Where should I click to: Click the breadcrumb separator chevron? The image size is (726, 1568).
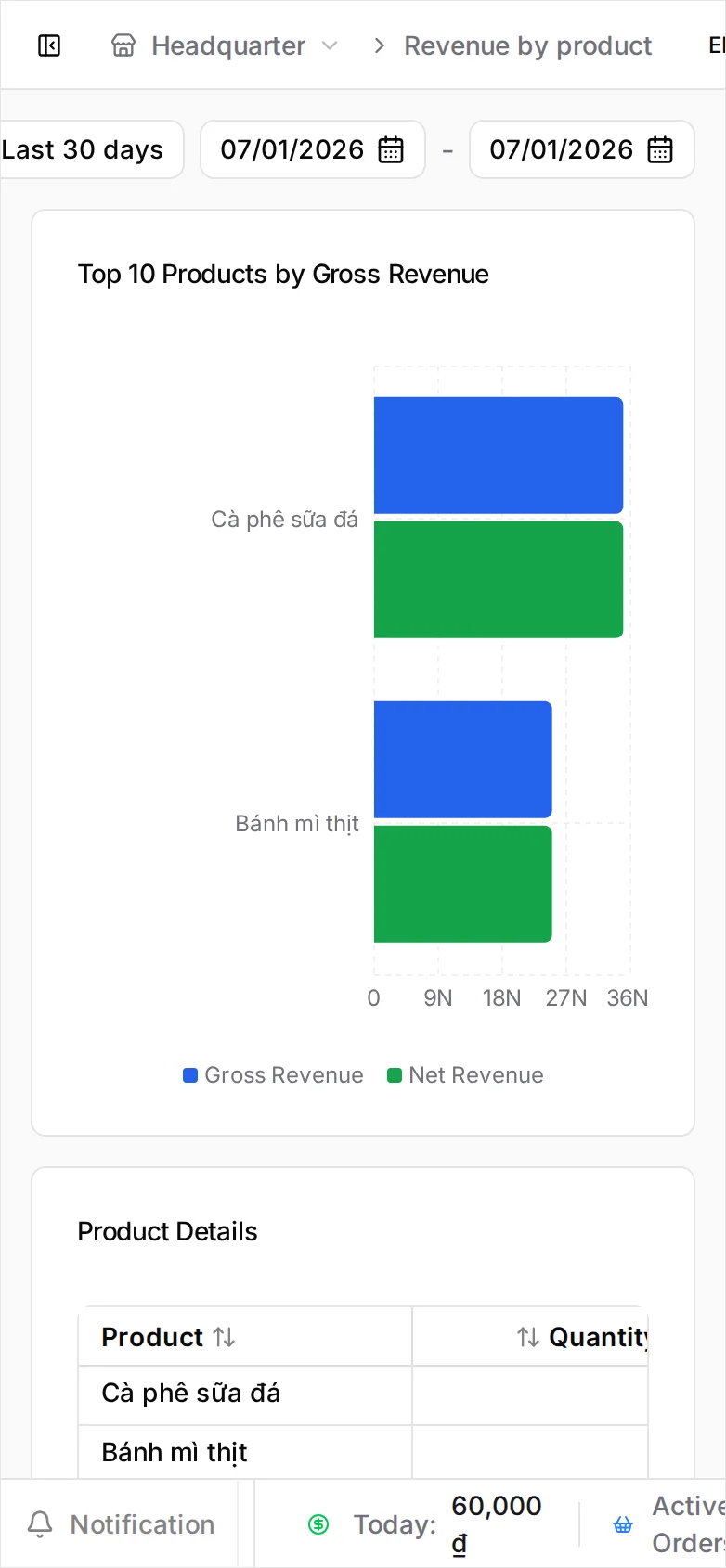379,45
